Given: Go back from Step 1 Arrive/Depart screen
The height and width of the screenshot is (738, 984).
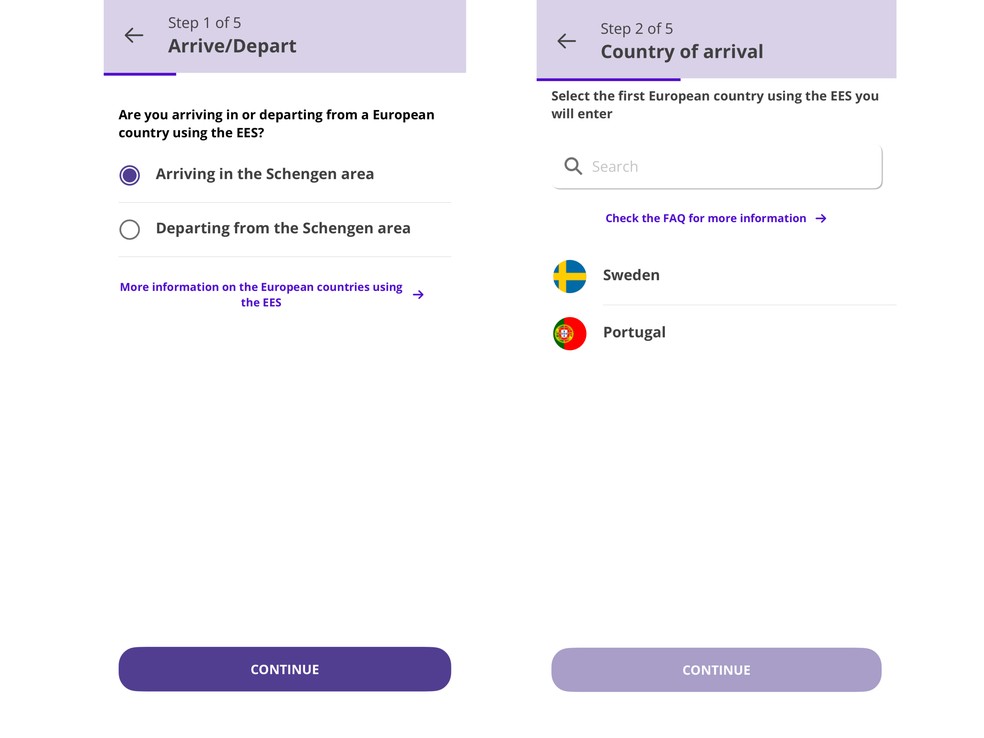Looking at the screenshot, I should 134,35.
